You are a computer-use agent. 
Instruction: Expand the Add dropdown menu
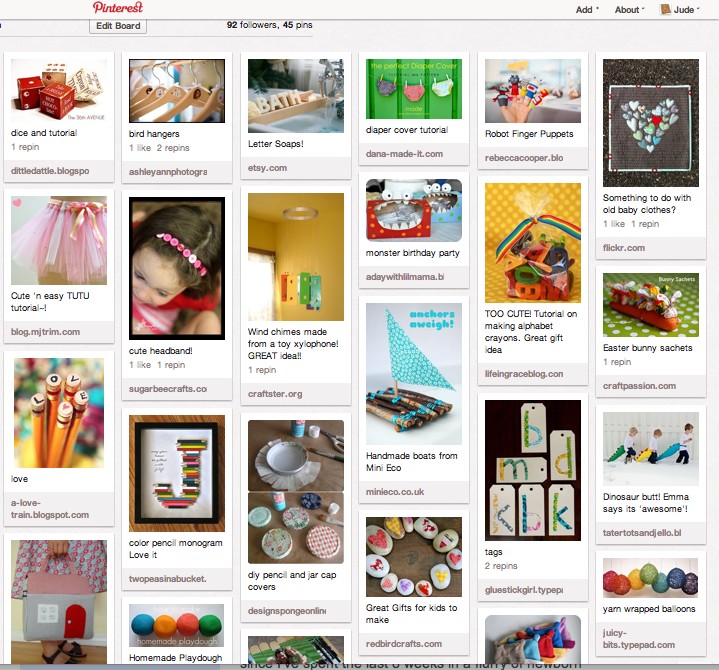click(587, 10)
